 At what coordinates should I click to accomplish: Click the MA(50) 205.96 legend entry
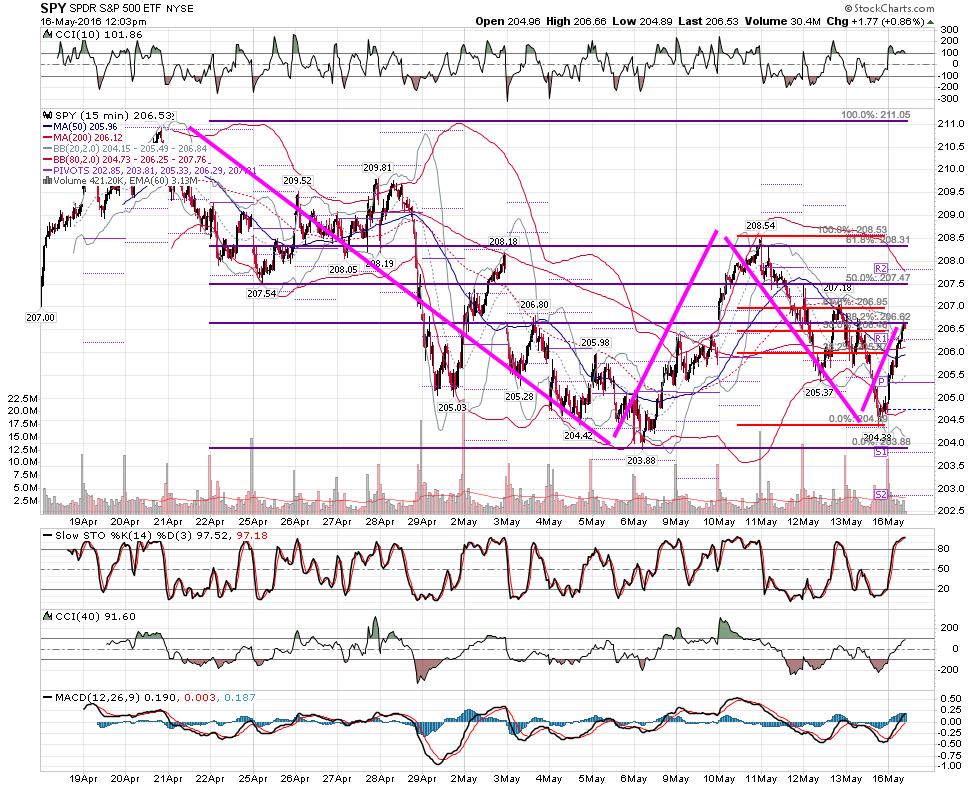click(x=85, y=127)
